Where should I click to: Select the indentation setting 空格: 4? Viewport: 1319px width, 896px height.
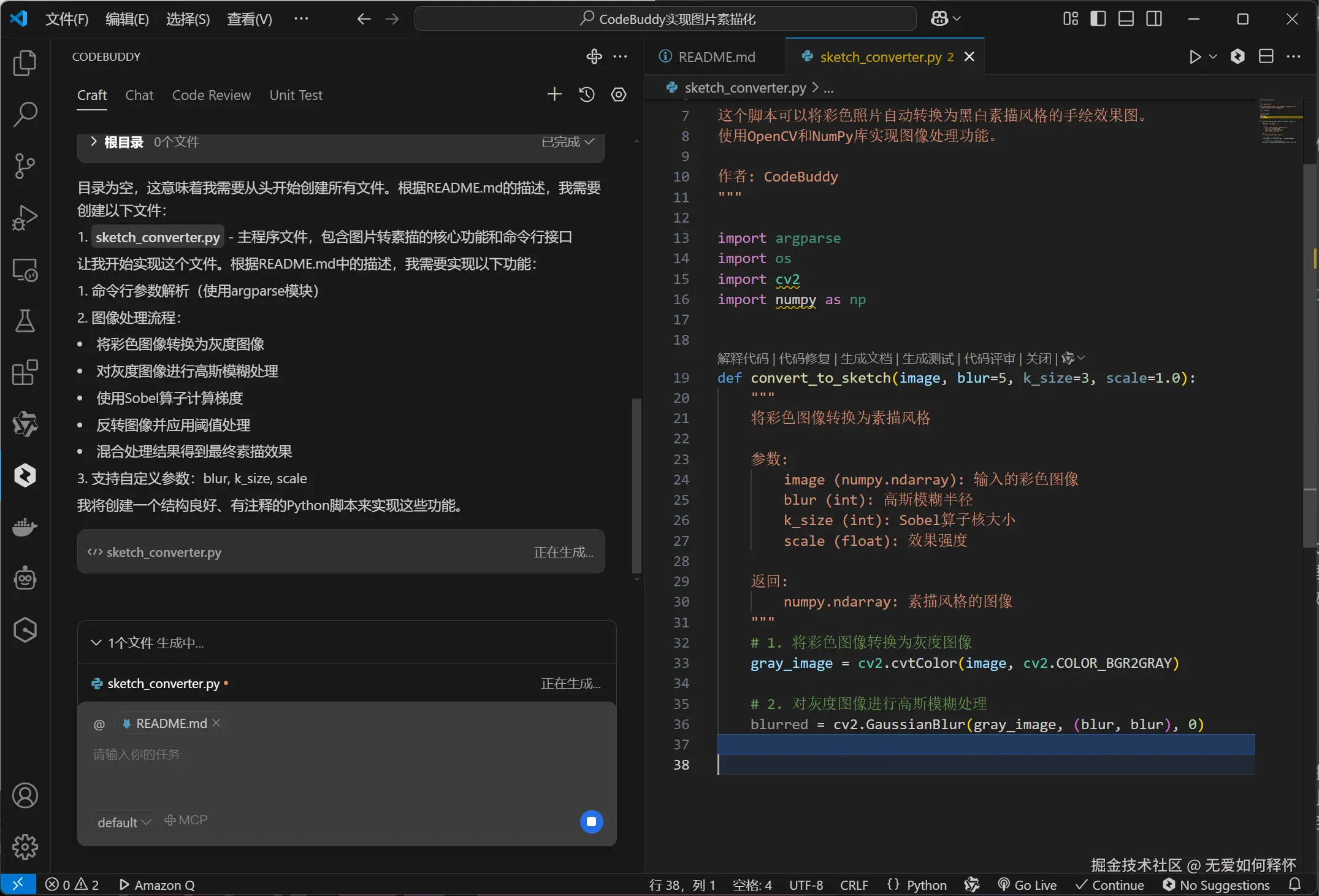click(x=752, y=885)
